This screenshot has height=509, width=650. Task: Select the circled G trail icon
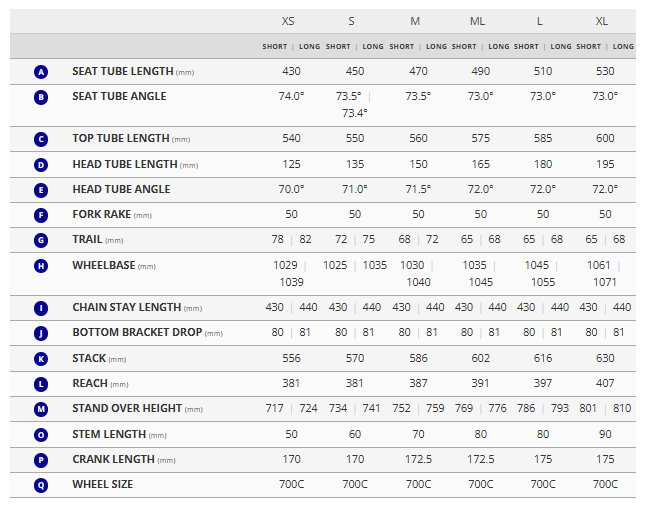pos(41,240)
